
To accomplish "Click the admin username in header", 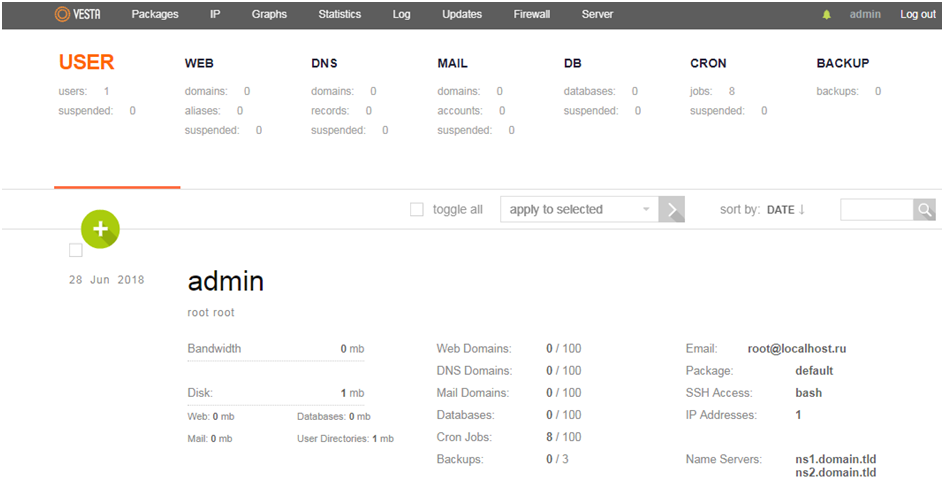I will (866, 14).
